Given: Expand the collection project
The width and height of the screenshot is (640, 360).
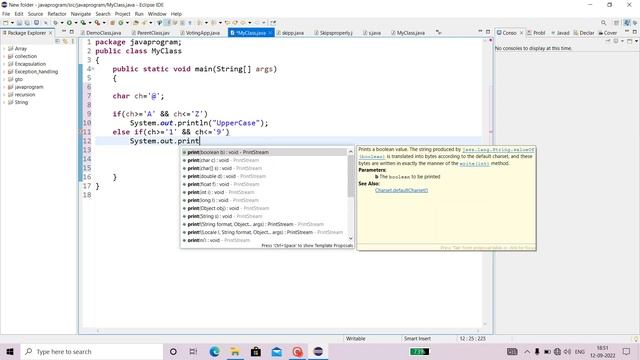Looking at the screenshot, I should [x=4, y=56].
